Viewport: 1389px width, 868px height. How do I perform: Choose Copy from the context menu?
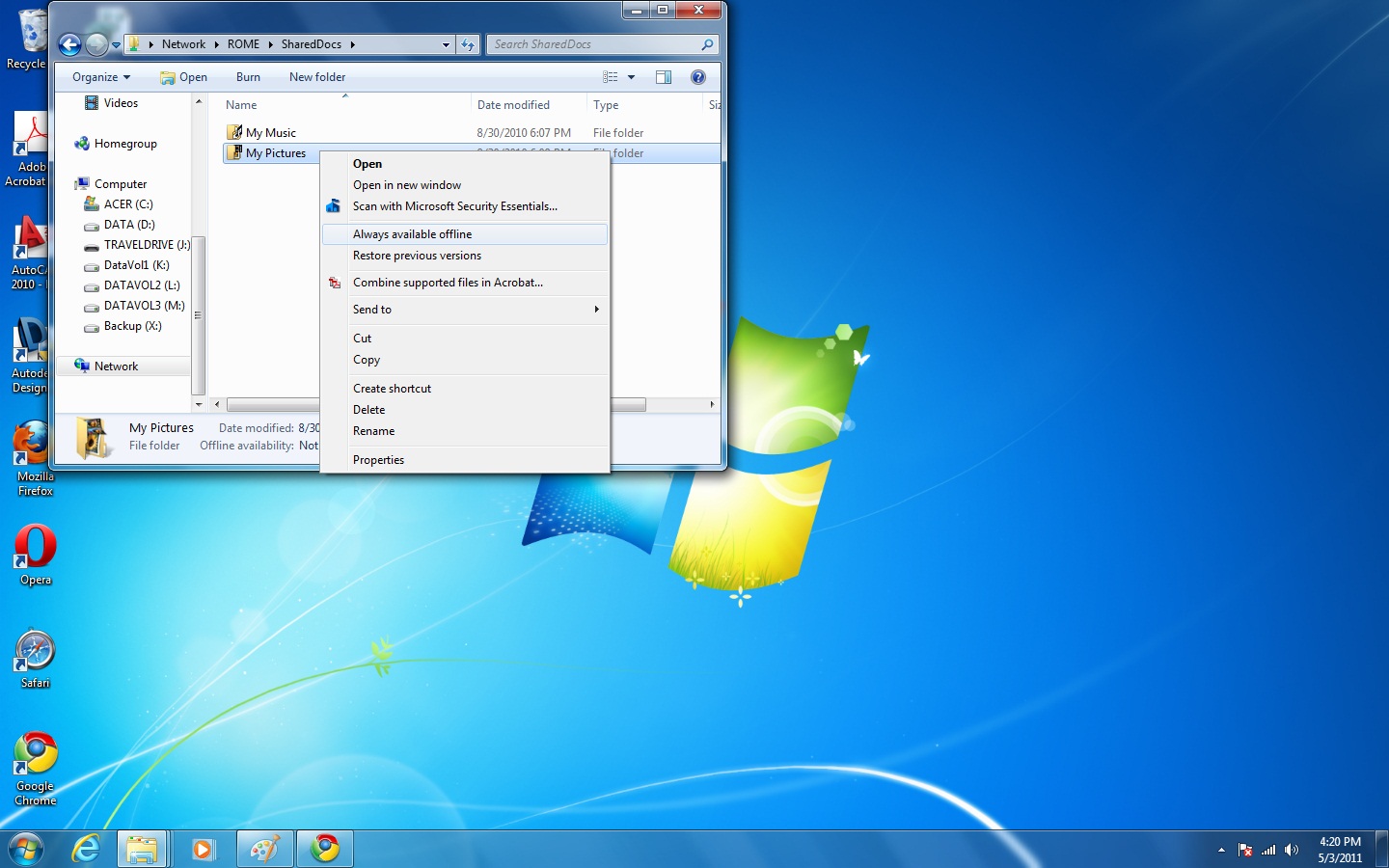point(465,360)
